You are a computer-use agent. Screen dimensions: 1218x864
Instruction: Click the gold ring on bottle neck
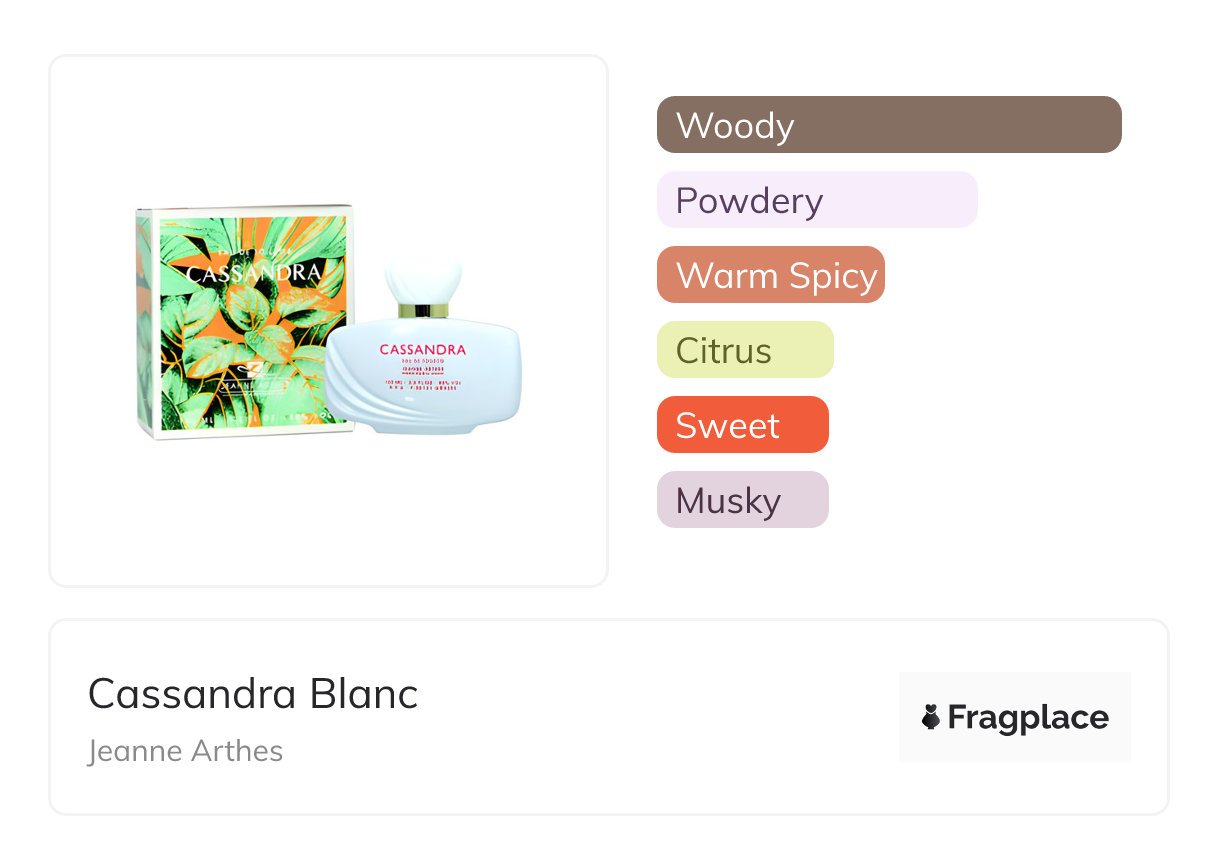[x=425, y=312]
